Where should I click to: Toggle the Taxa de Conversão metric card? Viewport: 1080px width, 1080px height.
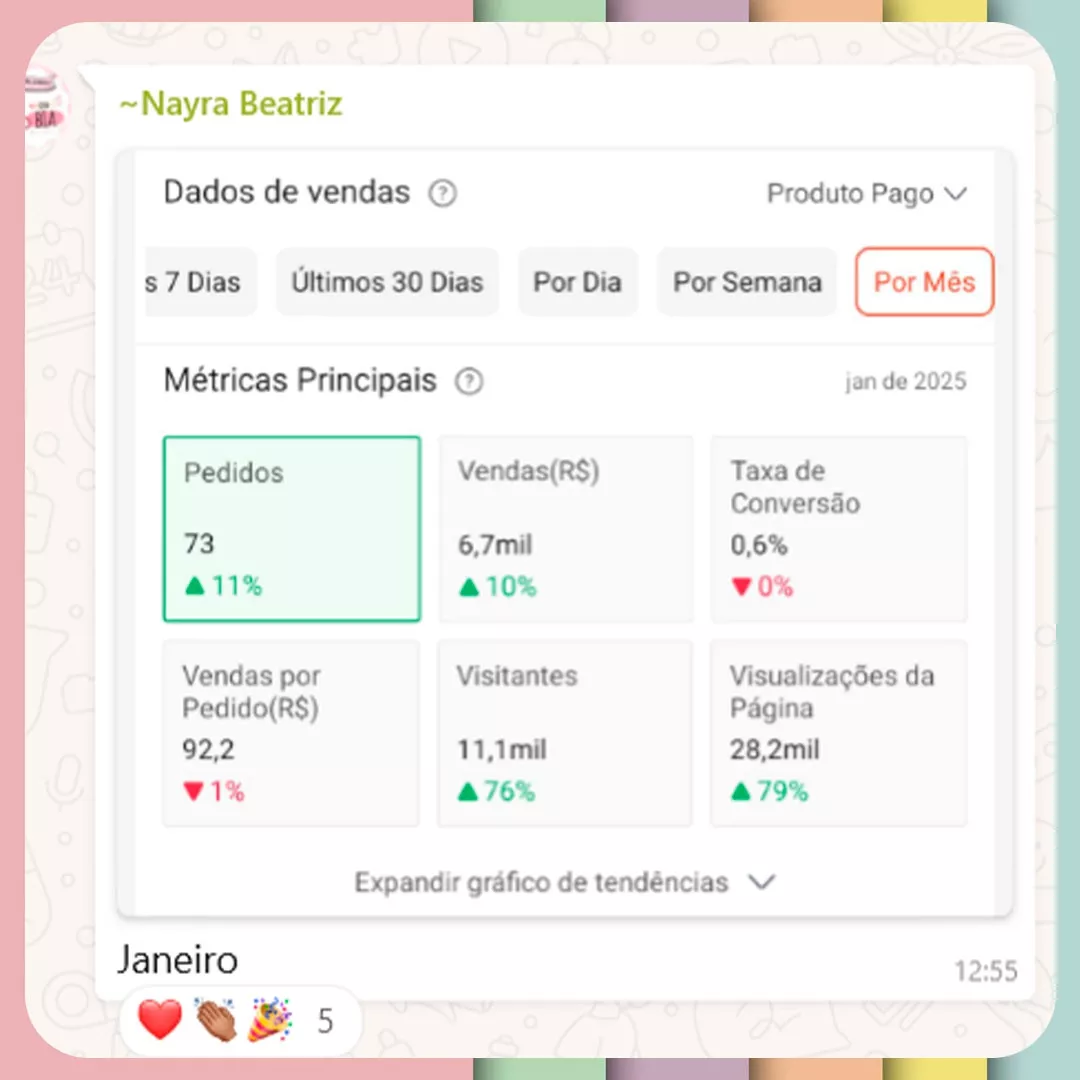pyautogui.click(x=839, y=529)
